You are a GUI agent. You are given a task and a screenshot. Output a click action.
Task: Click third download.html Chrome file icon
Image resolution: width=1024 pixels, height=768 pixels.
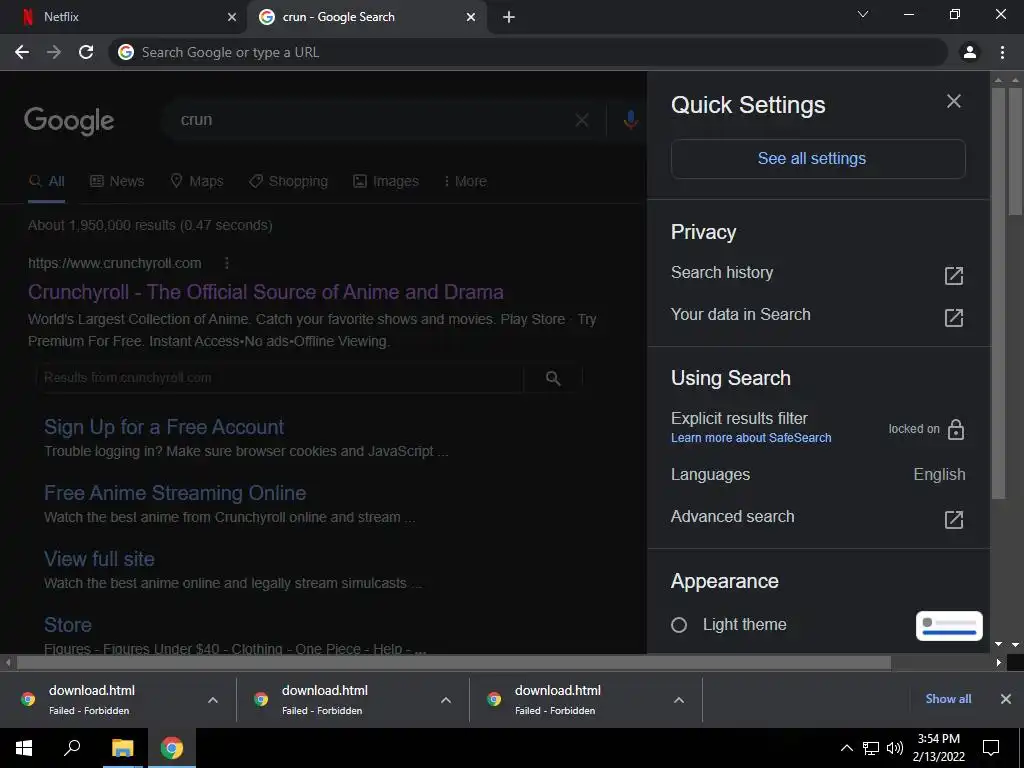click(x=494, y=699)
